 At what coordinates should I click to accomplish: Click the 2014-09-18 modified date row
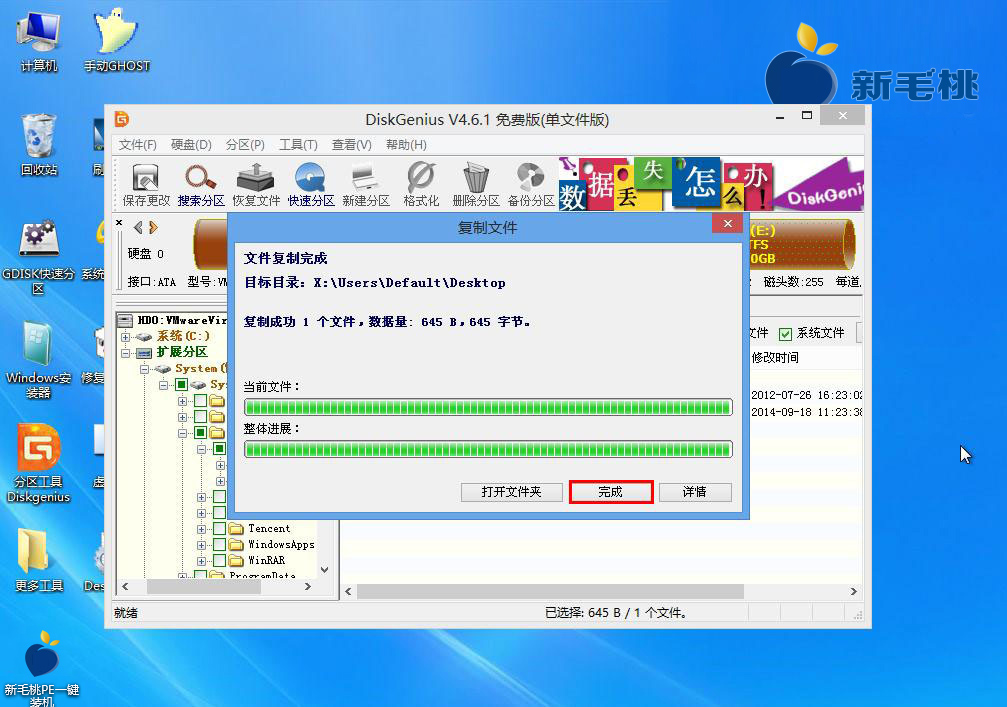tap(807, 412)
